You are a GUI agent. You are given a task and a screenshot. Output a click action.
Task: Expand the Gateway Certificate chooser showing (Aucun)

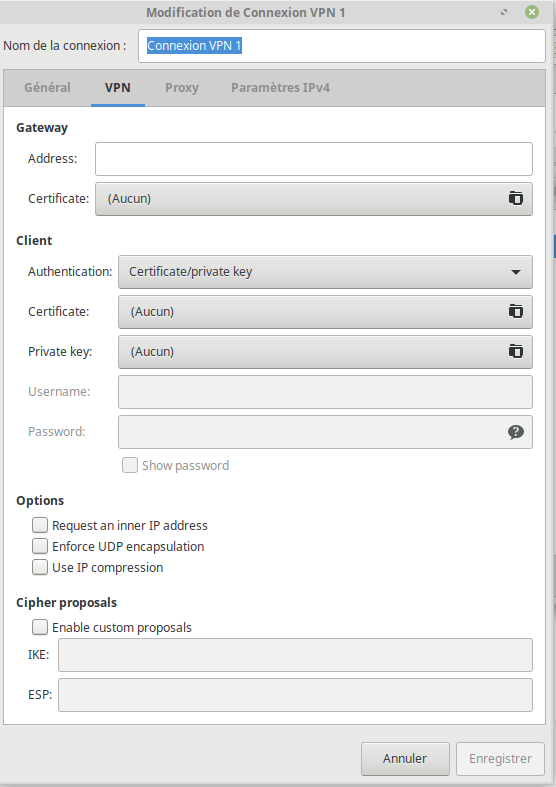314,199
